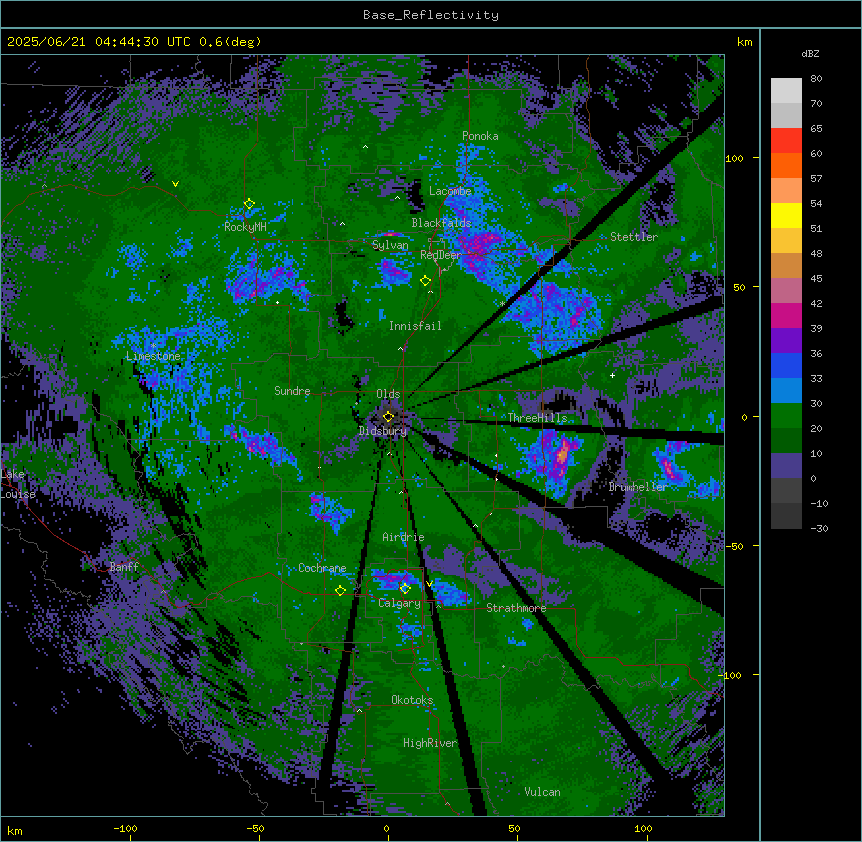Select the purple 36-39 dBZ legend swatch
This screenshot has width=862, height=842.
click(x=786, y=341)
